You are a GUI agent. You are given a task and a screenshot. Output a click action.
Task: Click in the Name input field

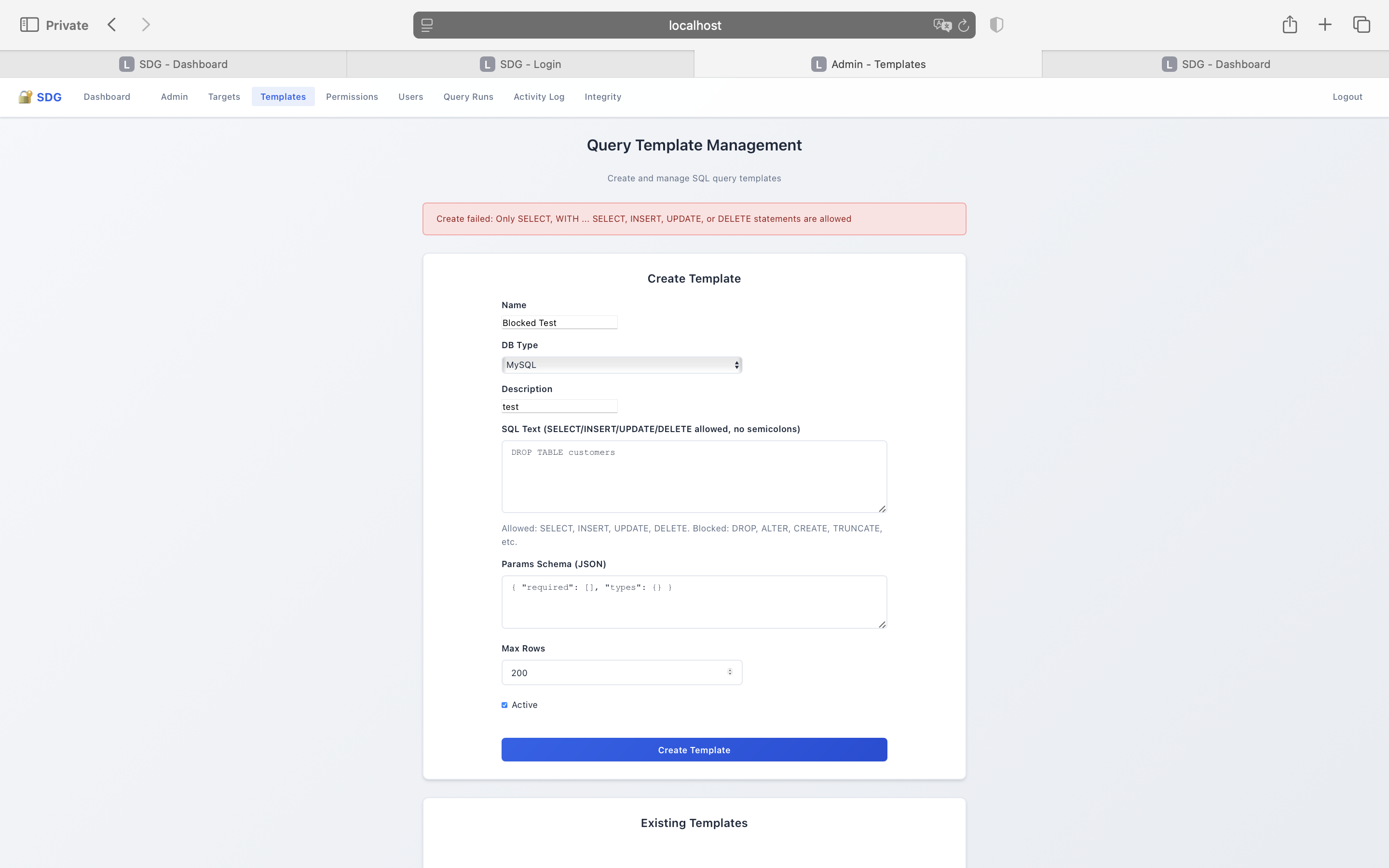559,323
